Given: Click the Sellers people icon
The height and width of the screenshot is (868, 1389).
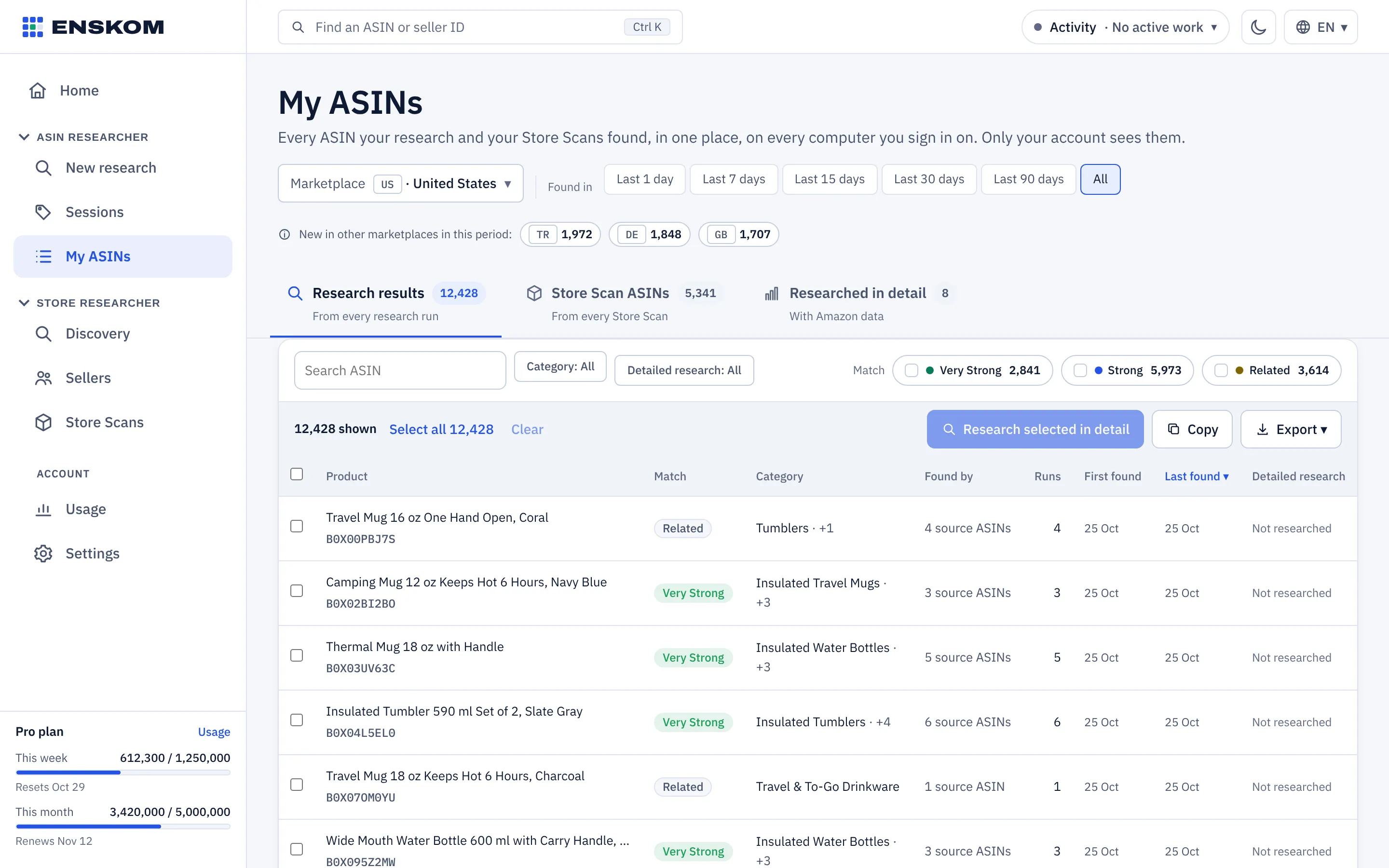Looking at the screenshot, I should point(43,378).
